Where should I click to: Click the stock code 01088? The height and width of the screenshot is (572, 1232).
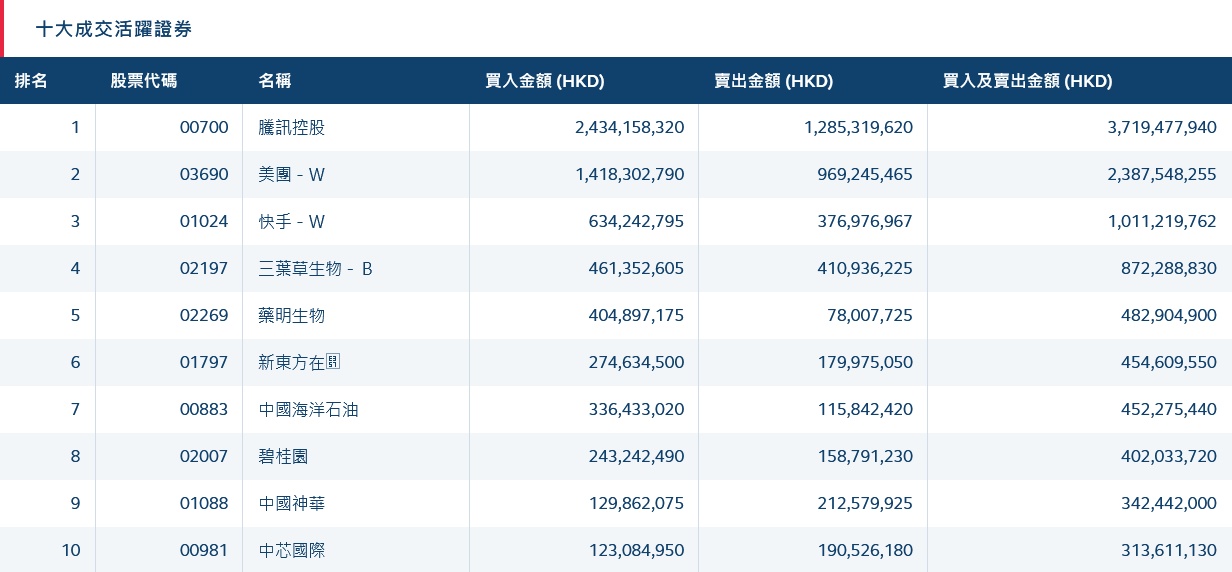204,503
